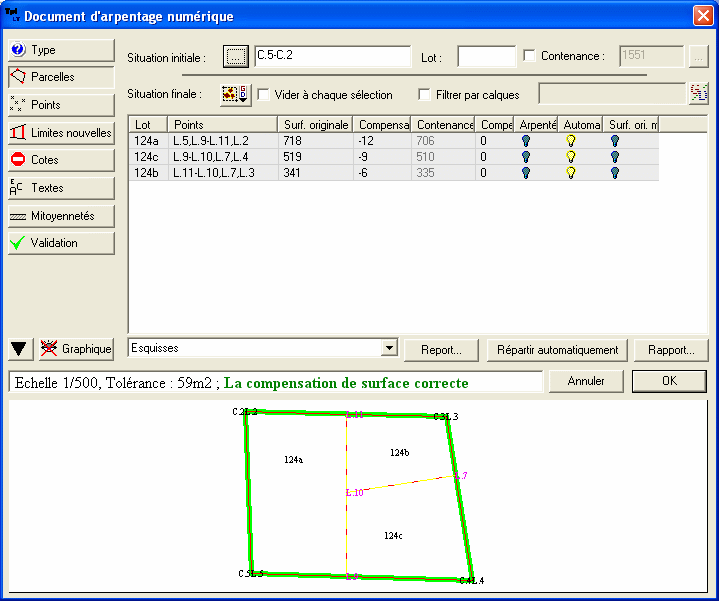This screenshot has height=601, width=719.
Task: Open the Esquisses dropdown list
Action: coord(389,349)
